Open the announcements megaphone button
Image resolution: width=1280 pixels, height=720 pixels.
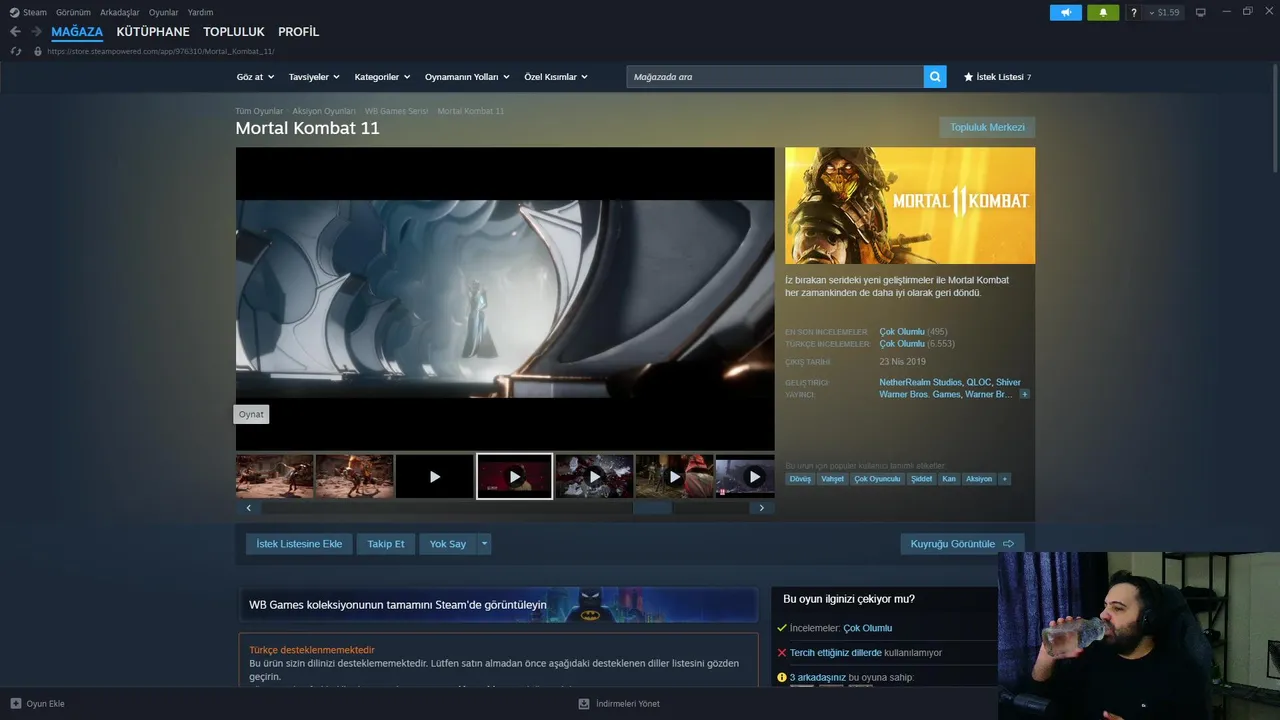coord(1066,13)
